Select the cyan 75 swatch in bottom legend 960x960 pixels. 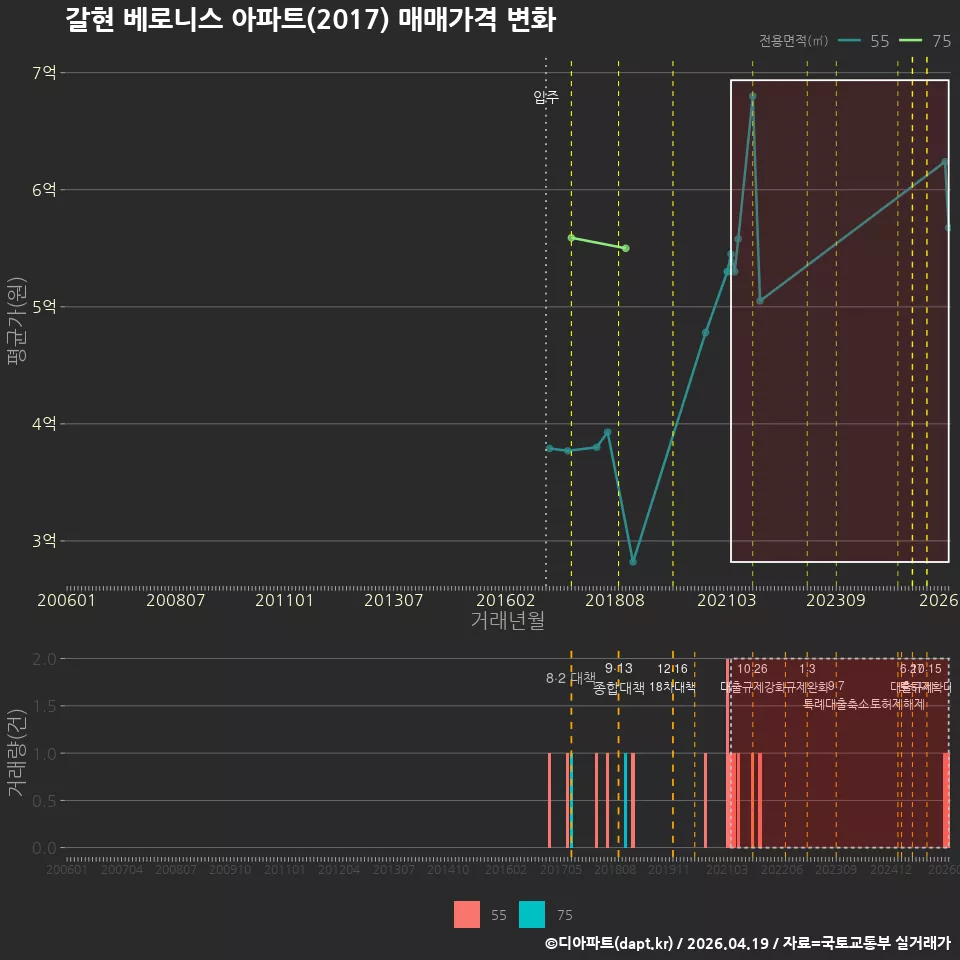[531, 914]
